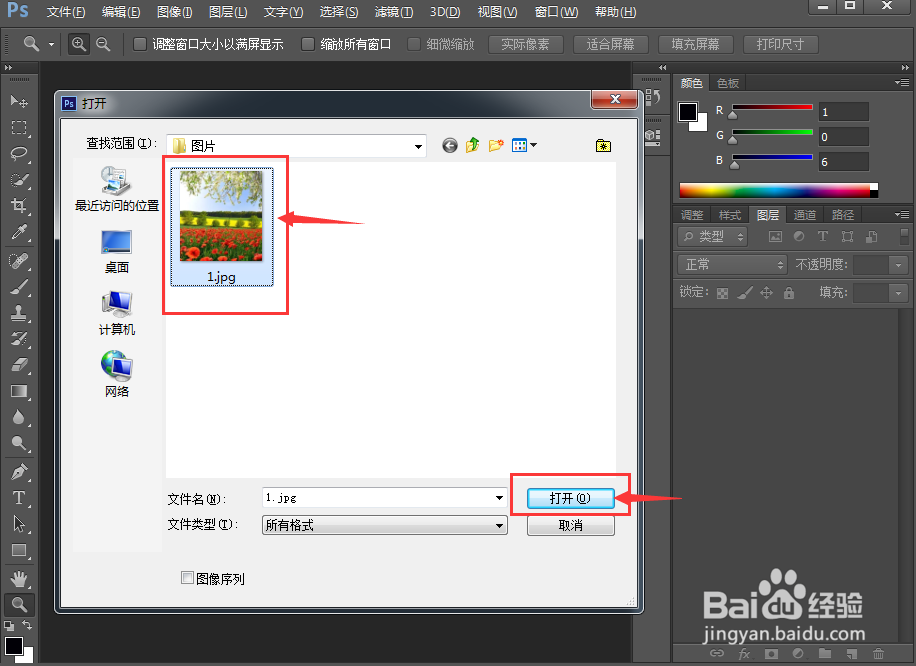Select the Crop tool

19,205
